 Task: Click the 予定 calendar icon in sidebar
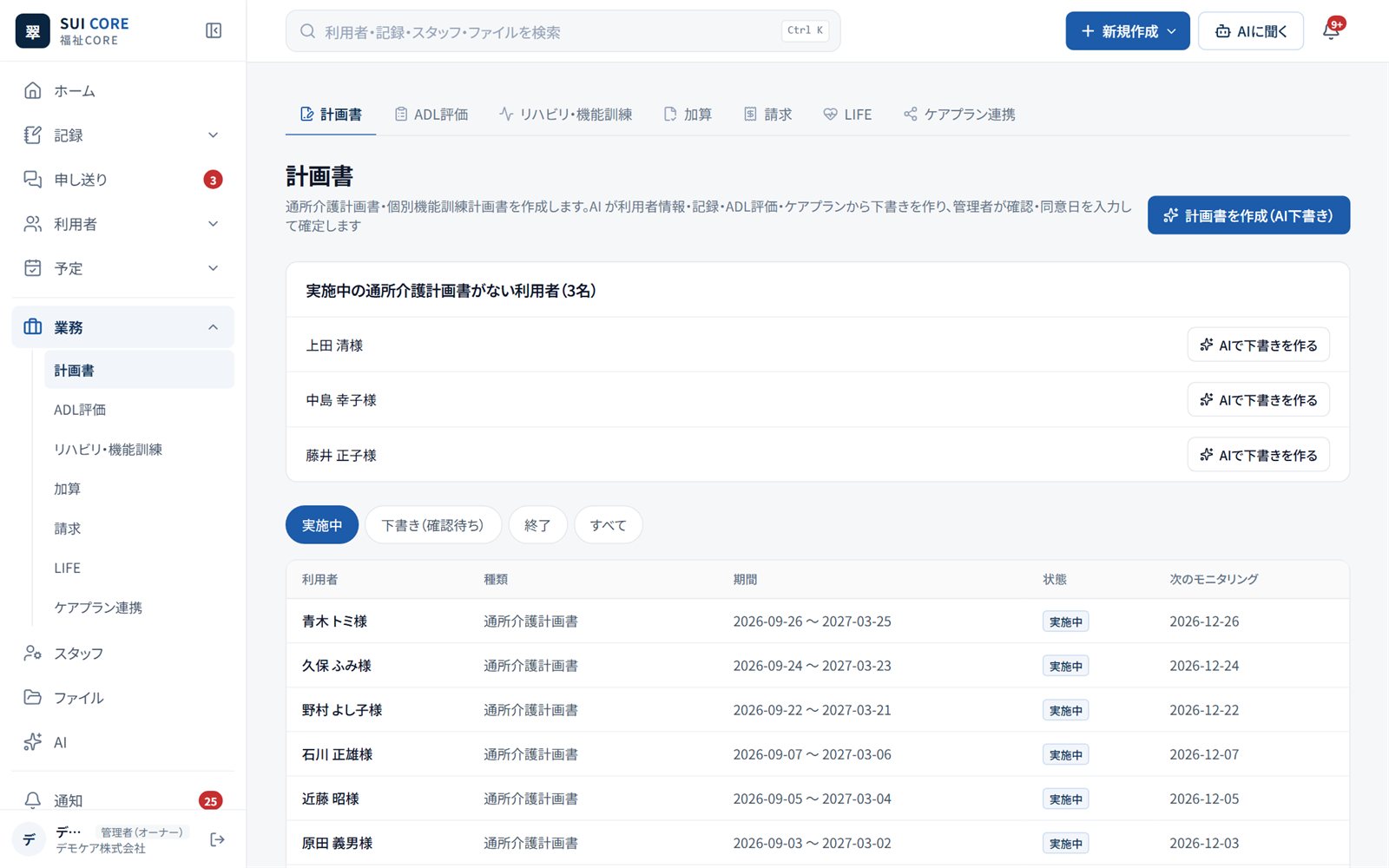tap(33, 268)
